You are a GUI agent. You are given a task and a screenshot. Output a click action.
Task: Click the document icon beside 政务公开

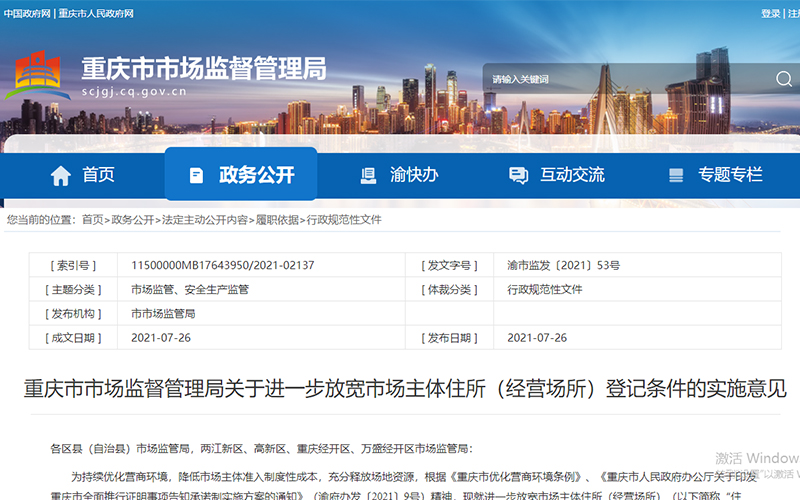coord(196,176)
